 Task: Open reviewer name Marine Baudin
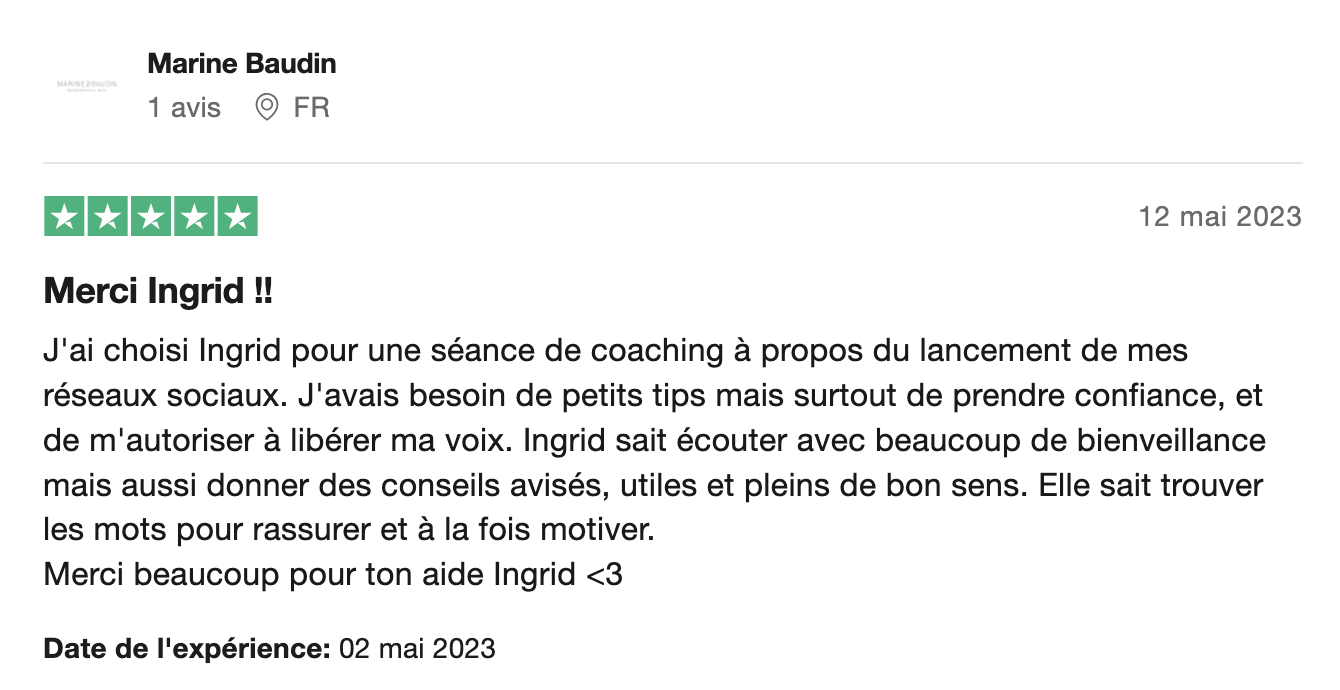[x=241, y=64]
